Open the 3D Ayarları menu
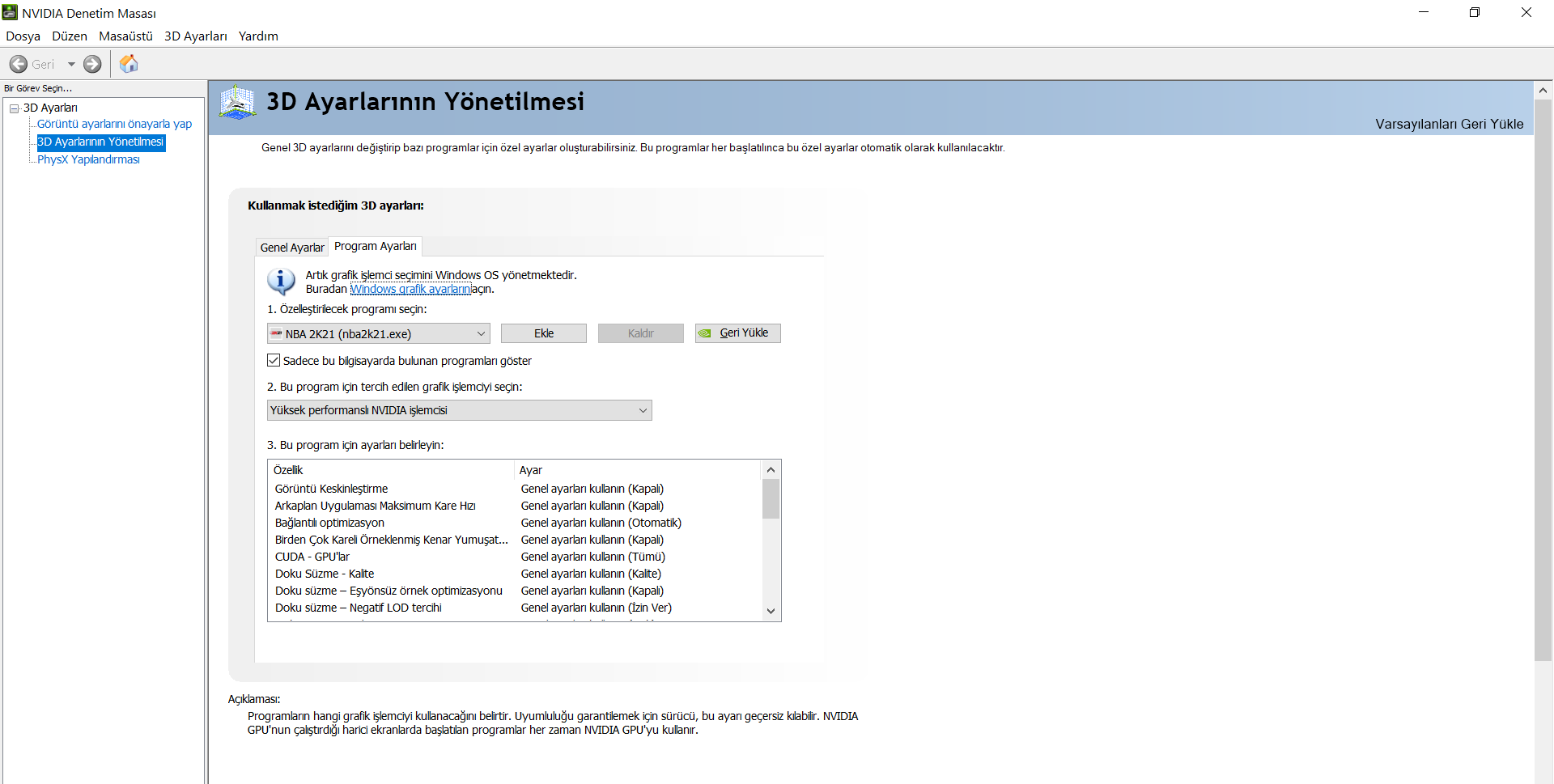This screenshot has width=1554, height=784. click(196, 36)
